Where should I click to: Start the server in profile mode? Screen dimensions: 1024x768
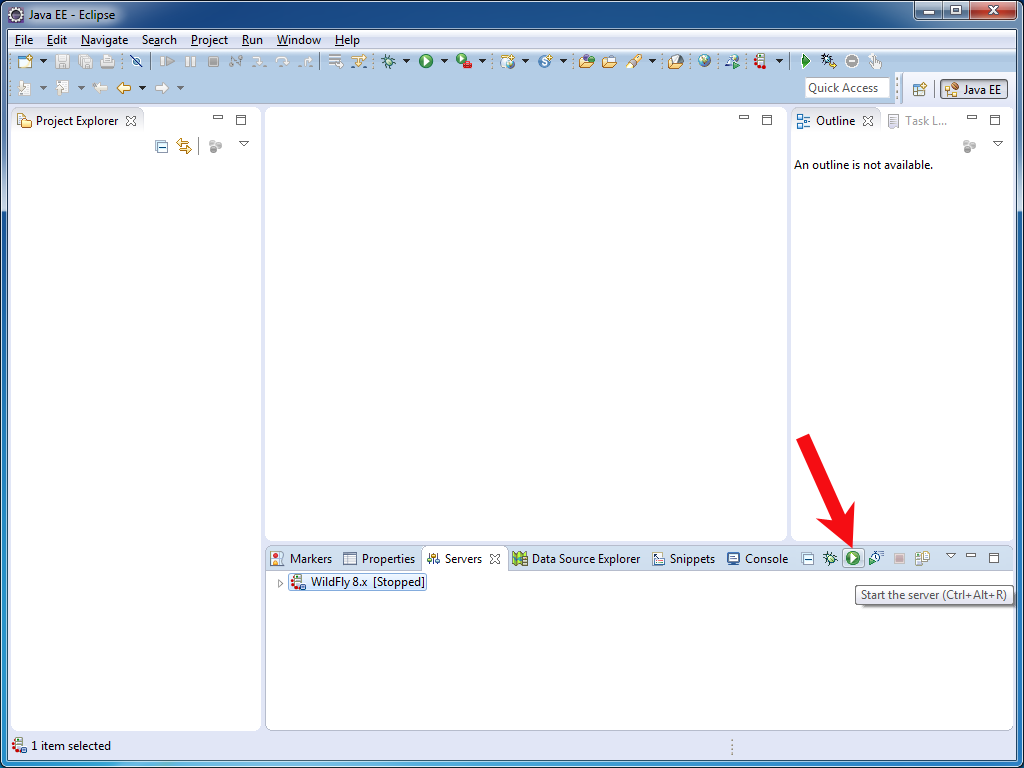876,558
